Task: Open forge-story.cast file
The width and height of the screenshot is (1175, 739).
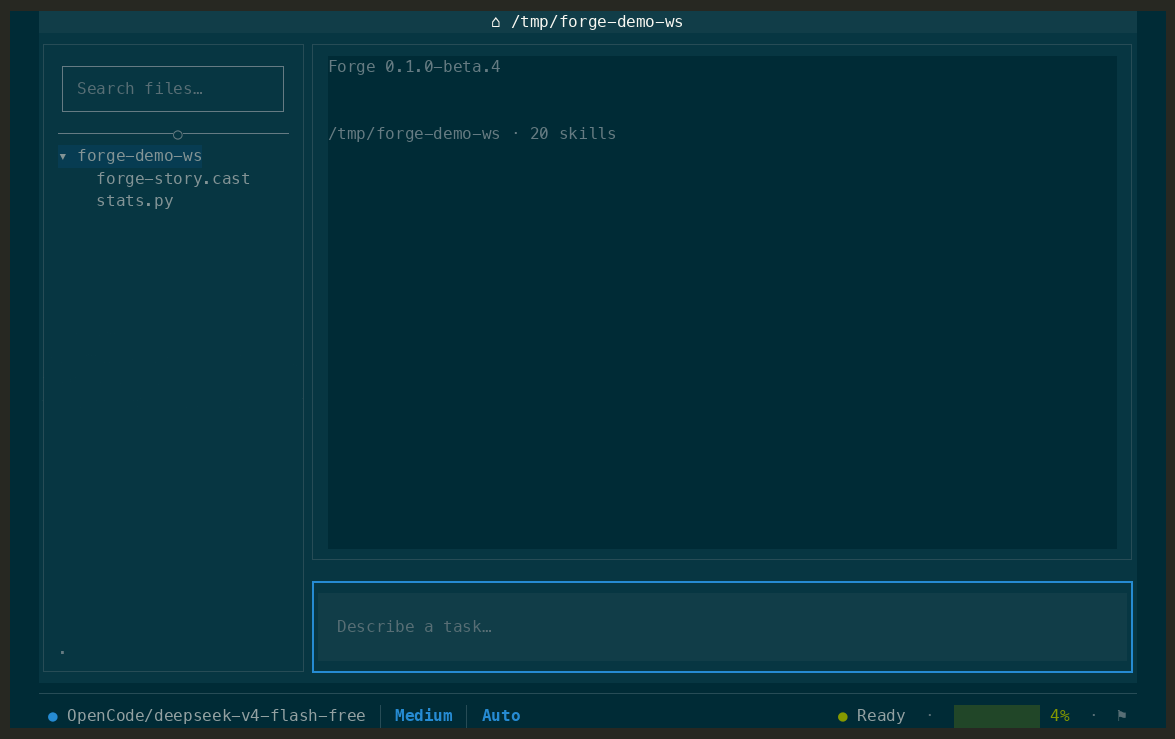Action: click(x=173, y=178)
